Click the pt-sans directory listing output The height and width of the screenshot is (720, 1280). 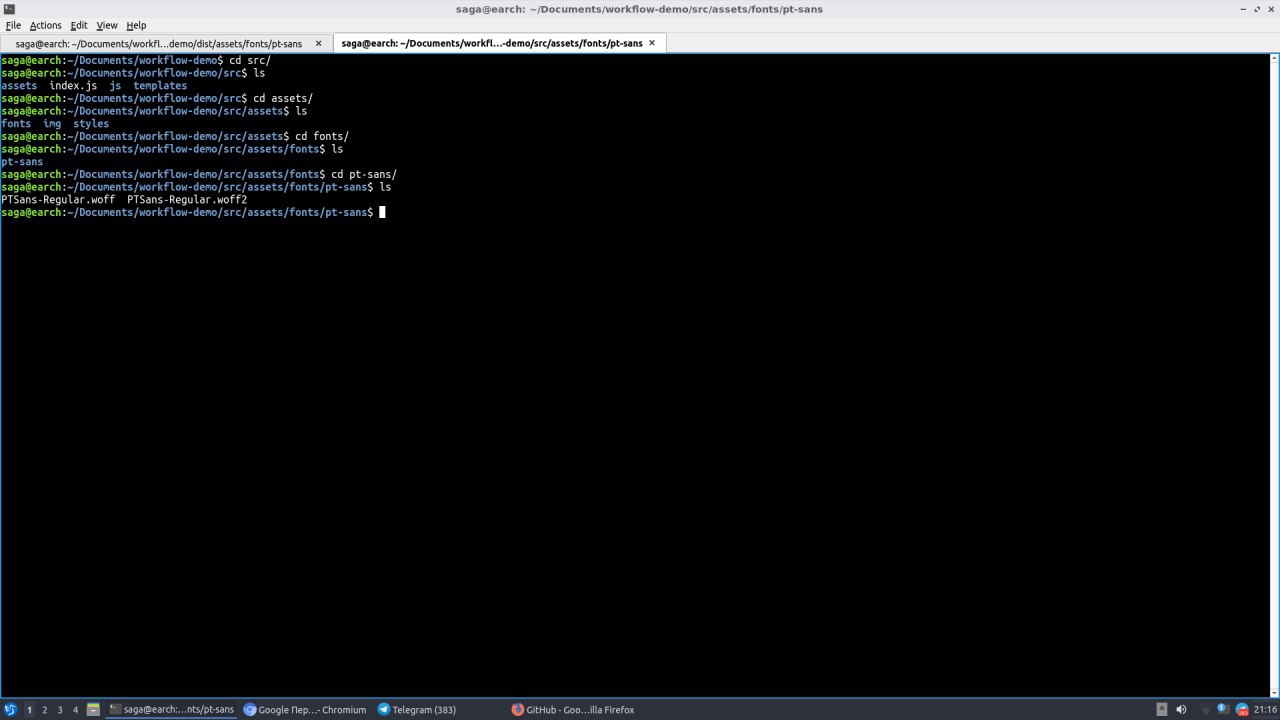click(22, 162)
